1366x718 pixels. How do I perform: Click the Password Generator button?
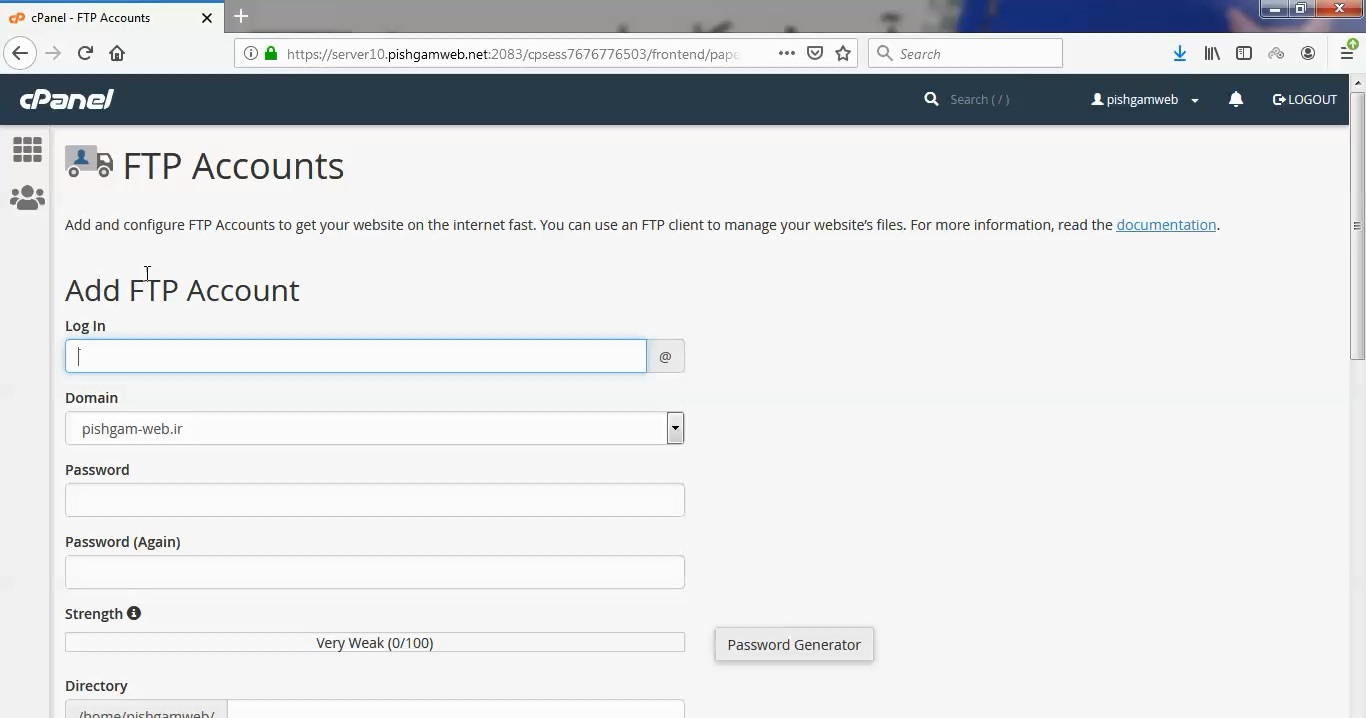pyautogui.click(x=794, y=644)
